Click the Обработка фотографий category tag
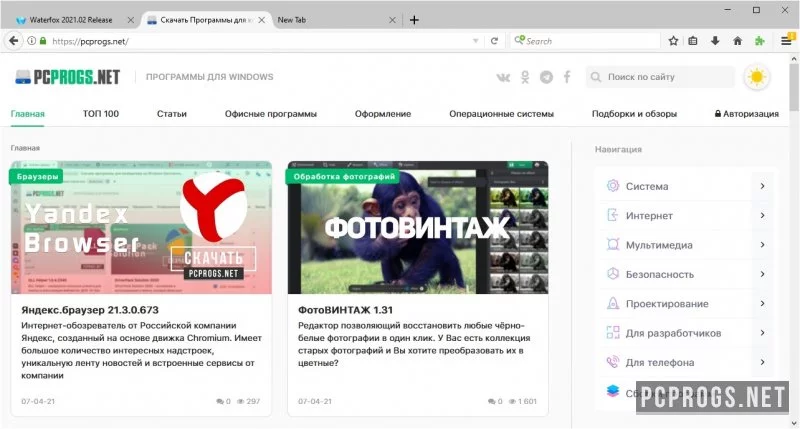 pyautogui.click(x=344, y=176)
